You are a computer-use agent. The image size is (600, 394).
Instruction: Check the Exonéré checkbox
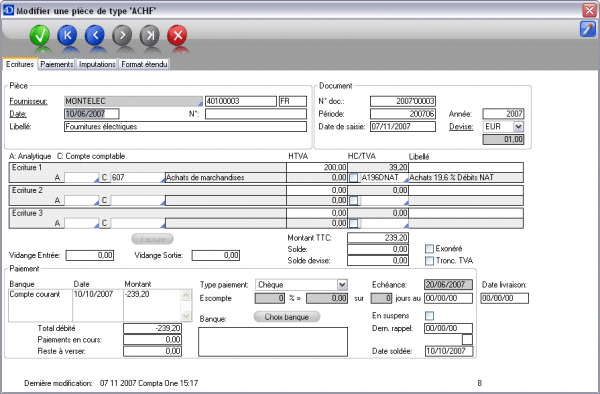coord(429,249)
